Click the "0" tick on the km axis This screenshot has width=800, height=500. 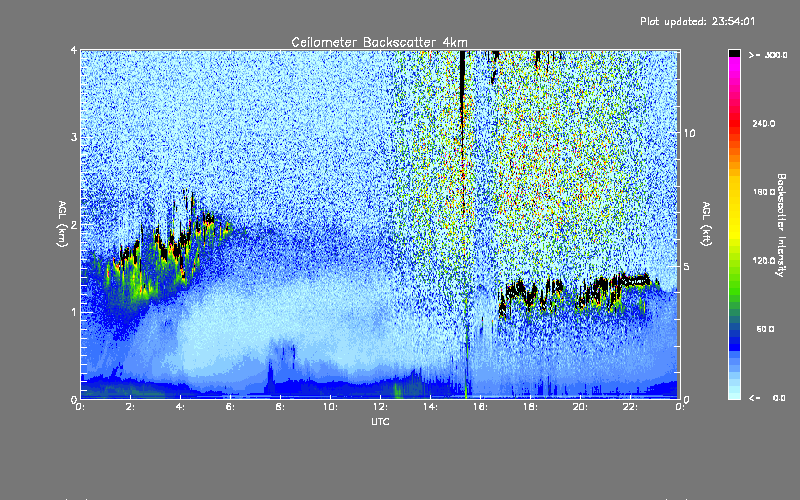coord(74,399)
